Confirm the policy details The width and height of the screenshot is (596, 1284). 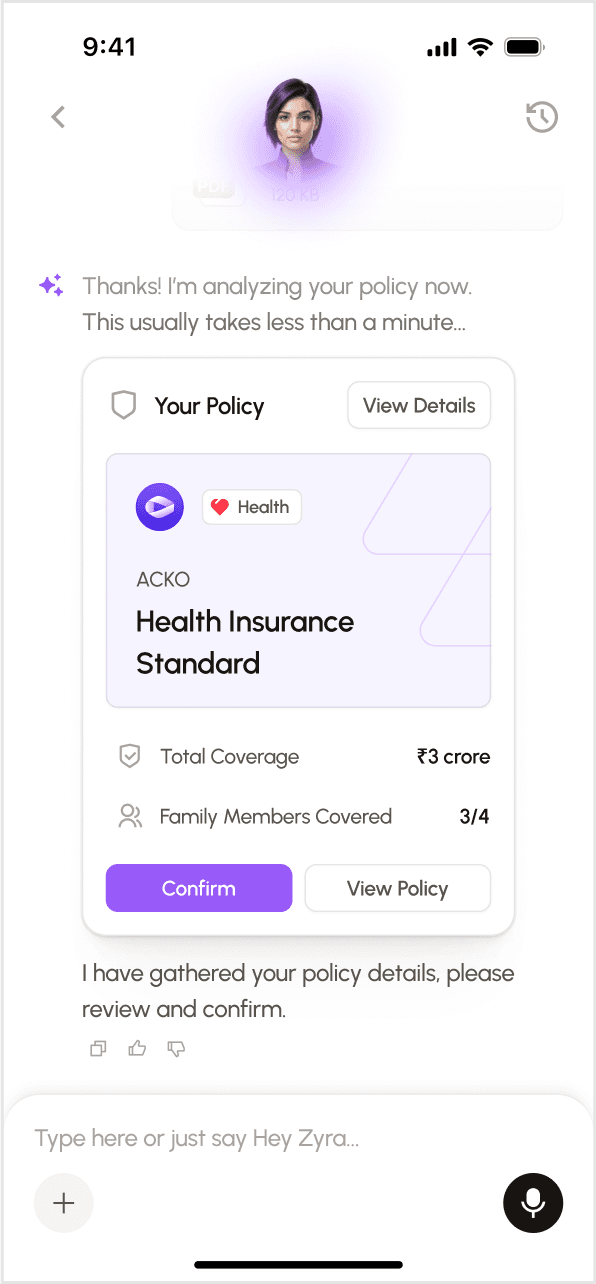198,888
